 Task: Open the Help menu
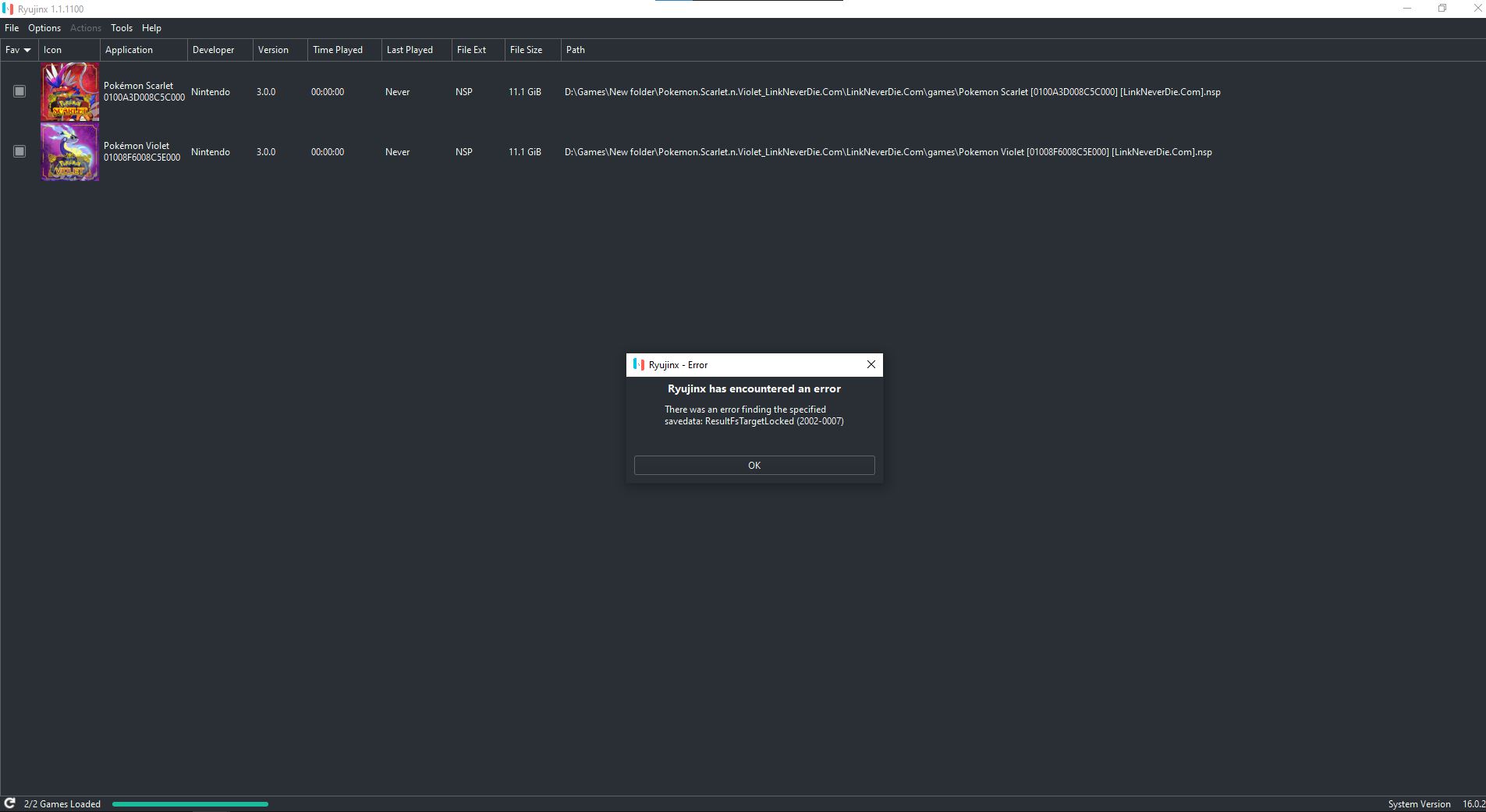[151, 28]
